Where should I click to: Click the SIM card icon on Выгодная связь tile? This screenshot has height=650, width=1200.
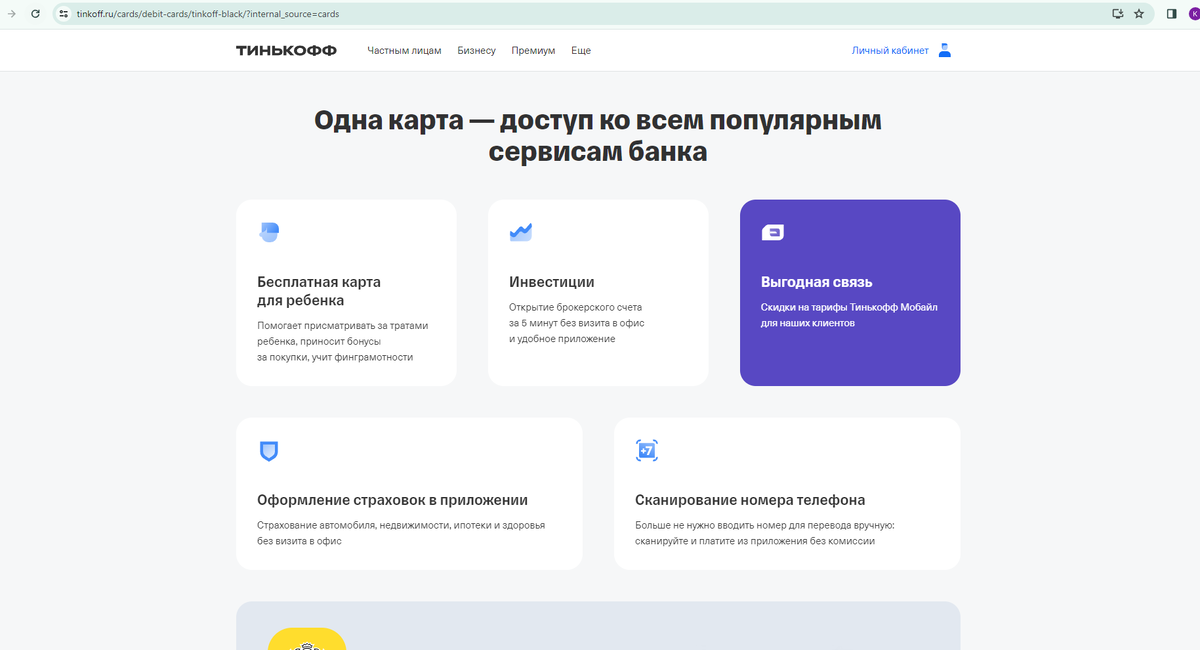[x=770, y=231]
